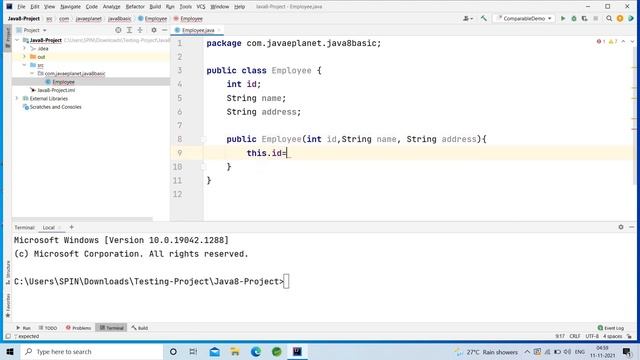Open Terminal panel gear settings
640x360 pixels.
coord(621,227)
